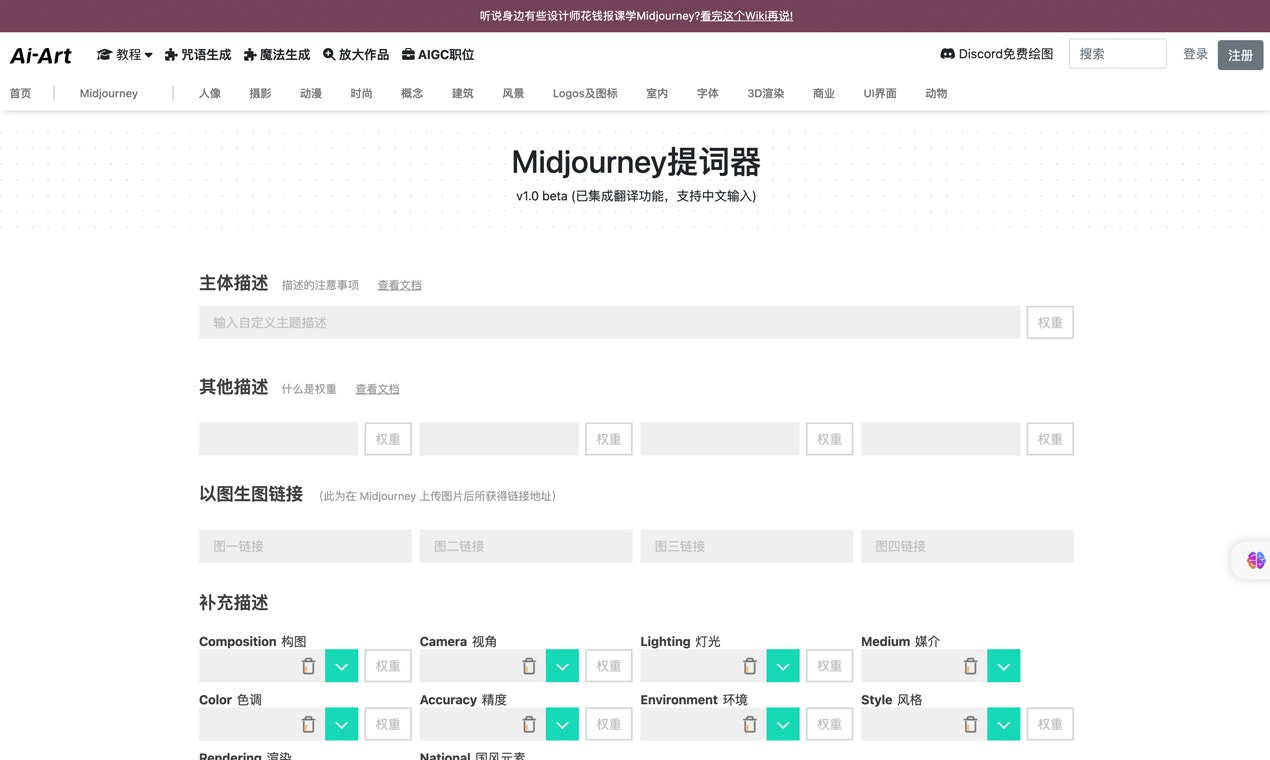Clear Color 色调 with trash icon
Viewport: 1270px width, 760px height.
click(x=308, y=724)
